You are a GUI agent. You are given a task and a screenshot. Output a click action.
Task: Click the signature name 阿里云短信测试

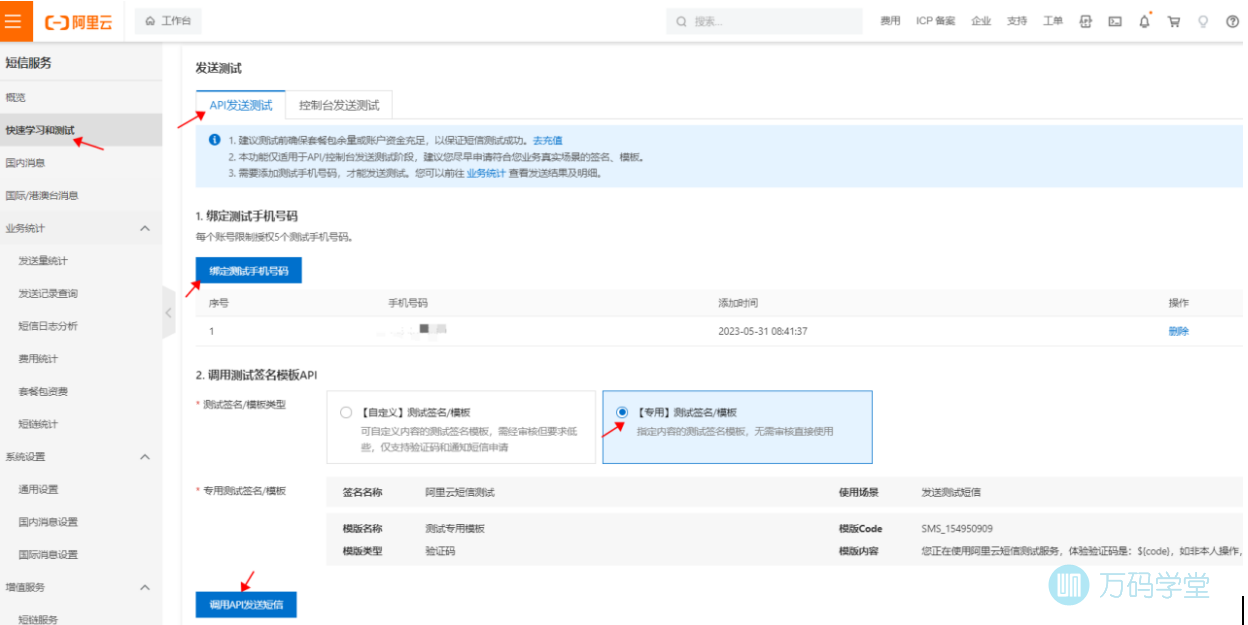pyautogui.click(x=460, y=493)
